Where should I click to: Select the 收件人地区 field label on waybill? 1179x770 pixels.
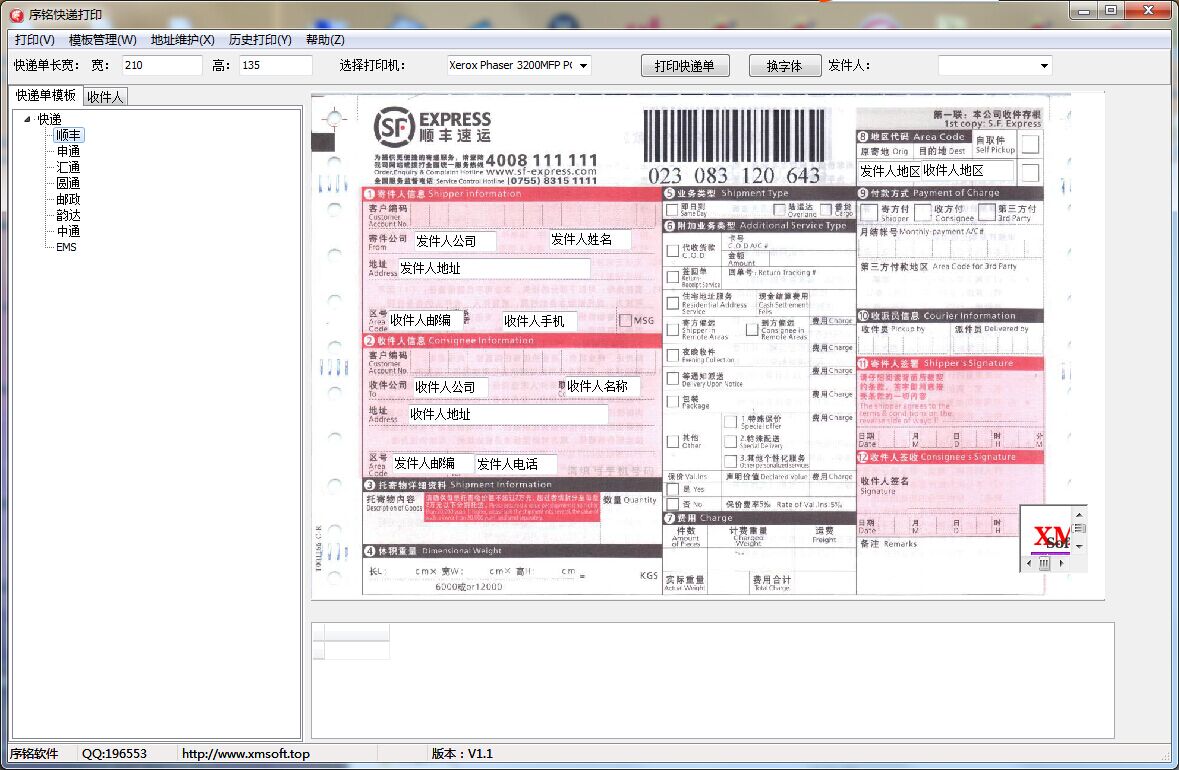968,171
